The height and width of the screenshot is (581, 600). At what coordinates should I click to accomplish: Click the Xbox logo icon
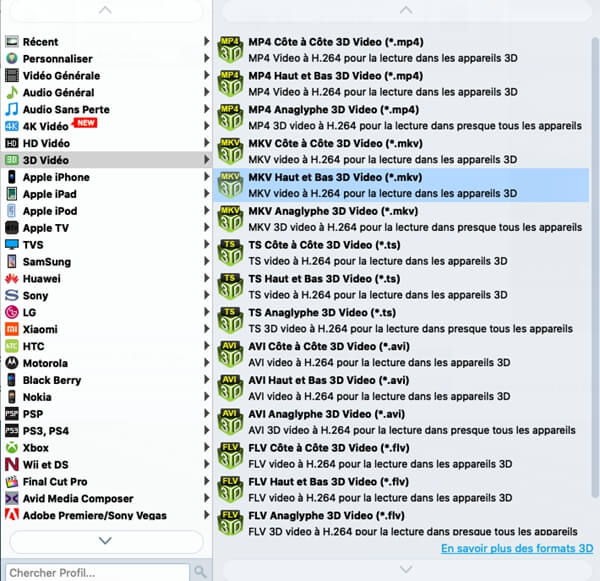[11, 447]
